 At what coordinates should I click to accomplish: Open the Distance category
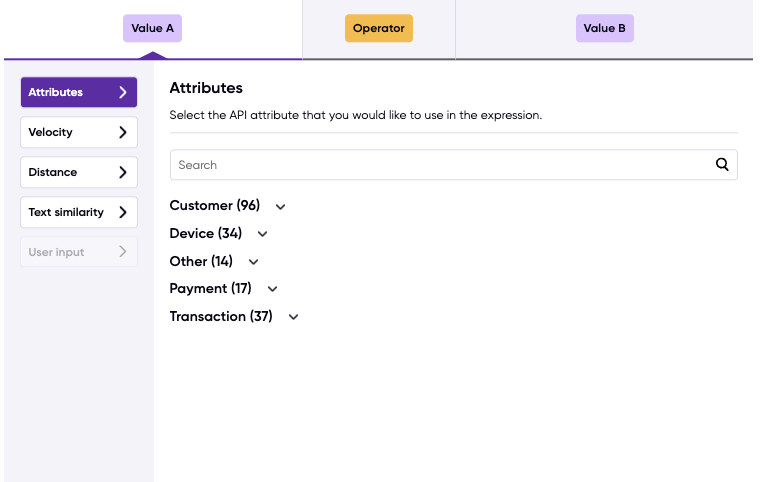pyautogui.click(x=79, y=172)
